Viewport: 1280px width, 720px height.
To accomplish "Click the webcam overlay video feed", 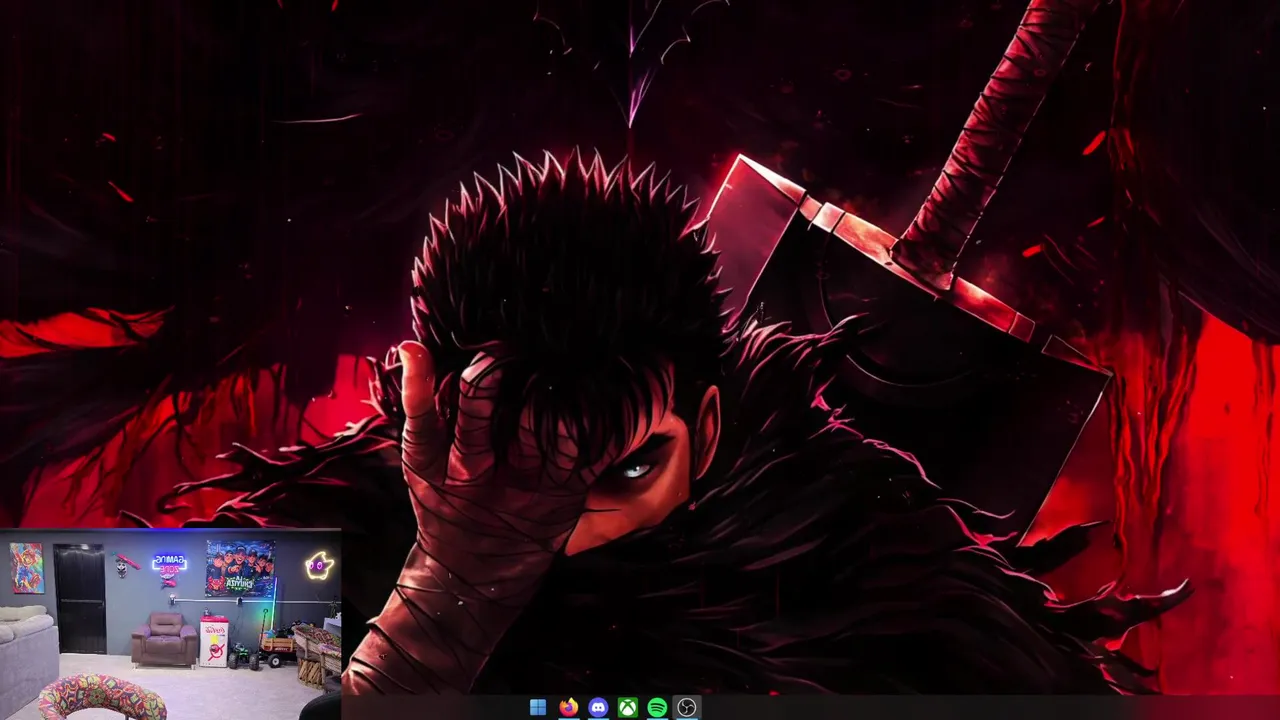I will coord(170,625).
